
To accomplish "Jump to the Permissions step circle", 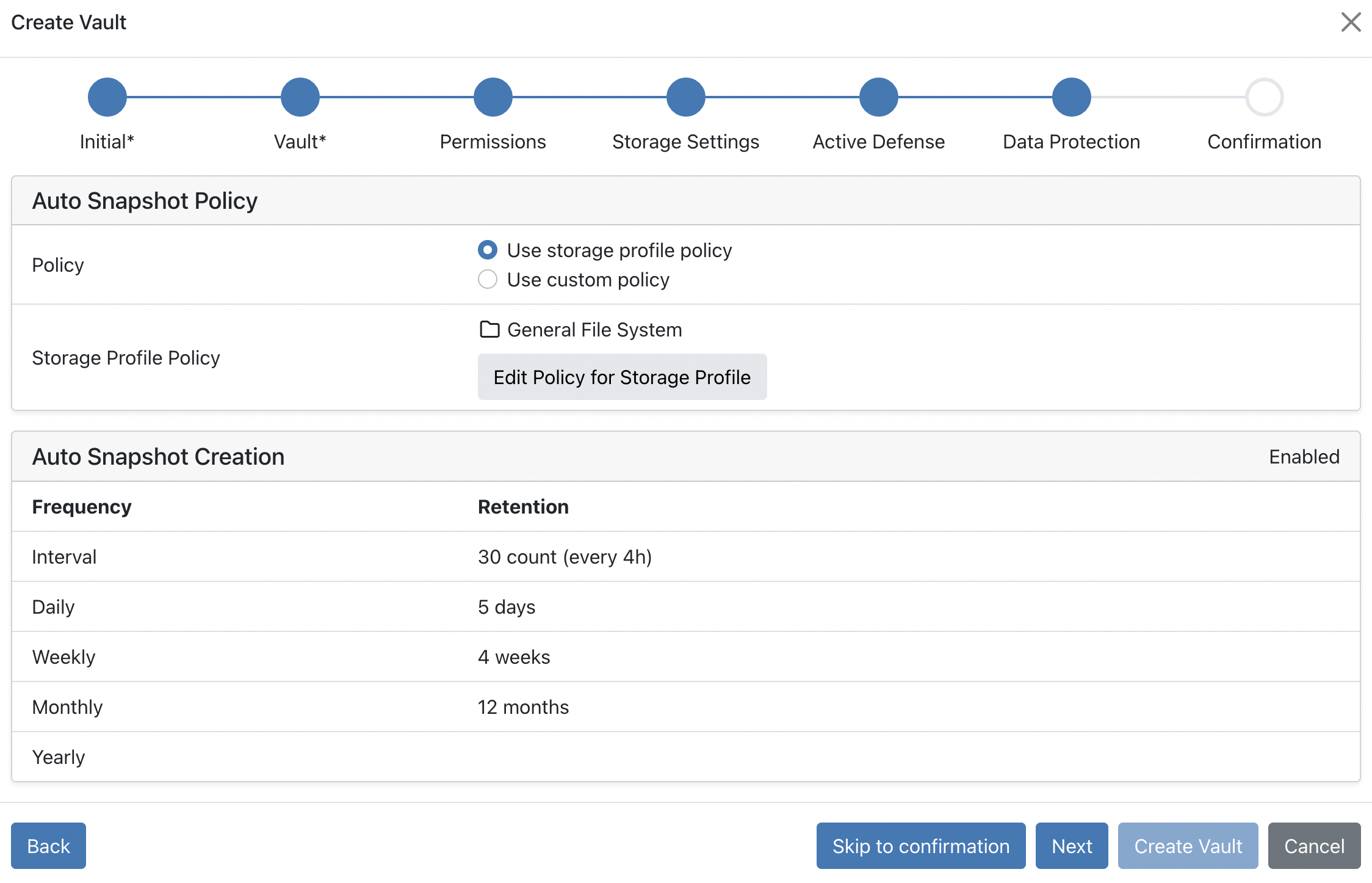I will pyautogui.click(x=493, y=97).
